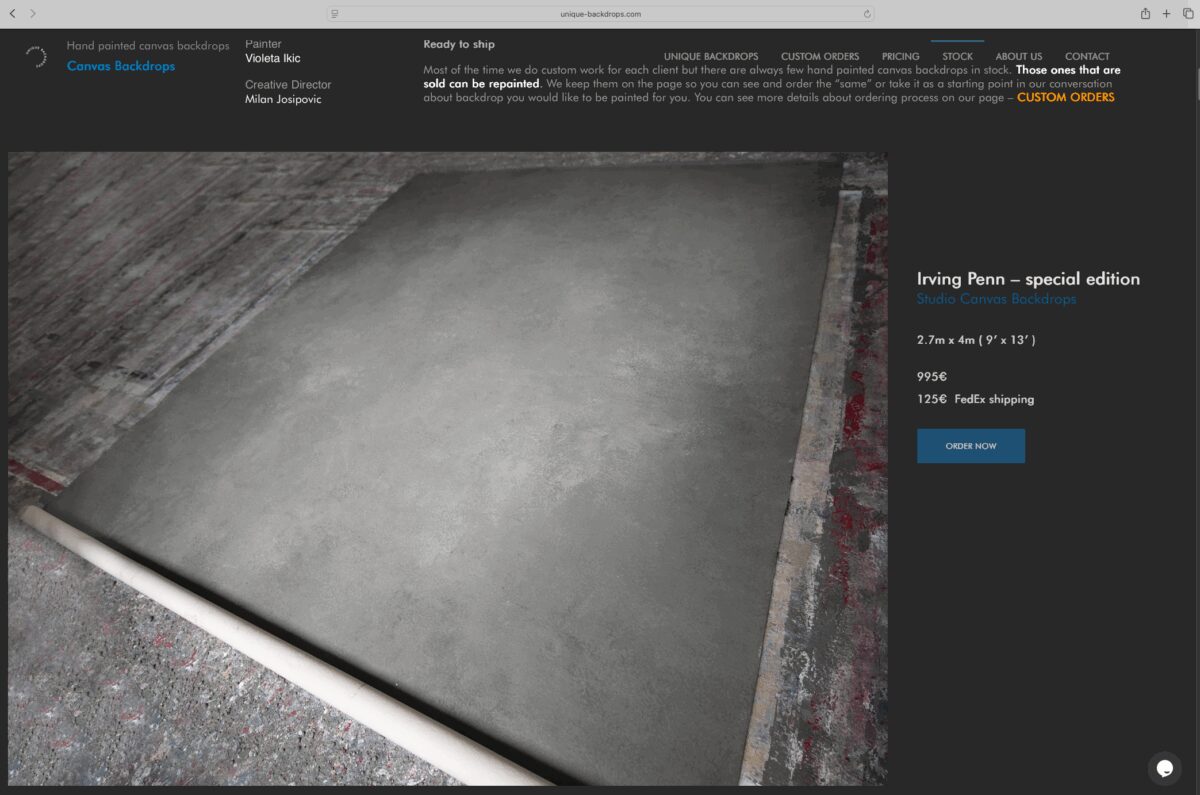Open the Unique Backdrops menu item
Screen dimensions: 1200x795
[x=711, y=57]
